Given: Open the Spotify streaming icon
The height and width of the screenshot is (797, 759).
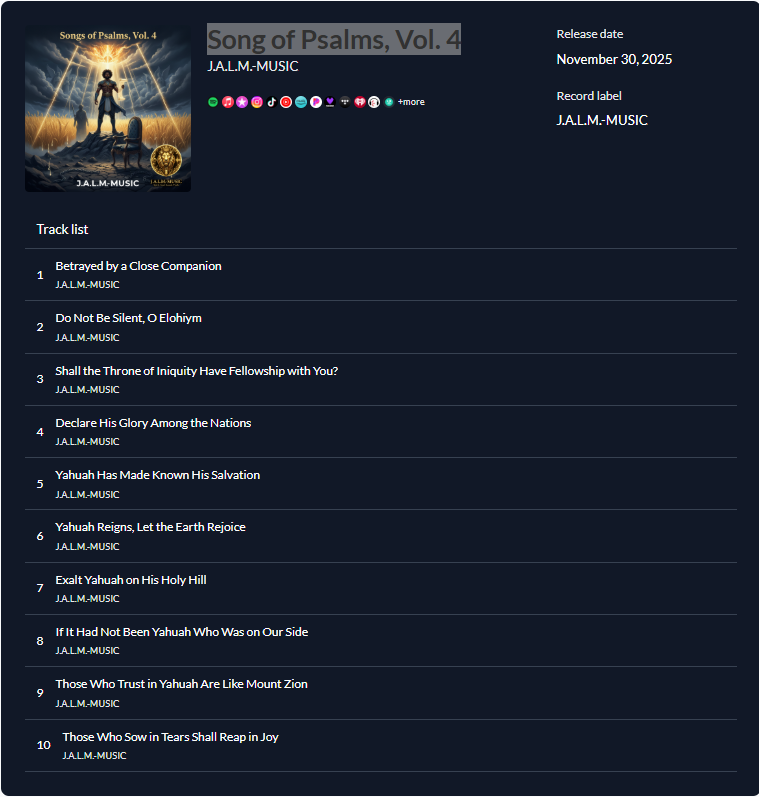Looking at the screenshot, I should (213, 102).
